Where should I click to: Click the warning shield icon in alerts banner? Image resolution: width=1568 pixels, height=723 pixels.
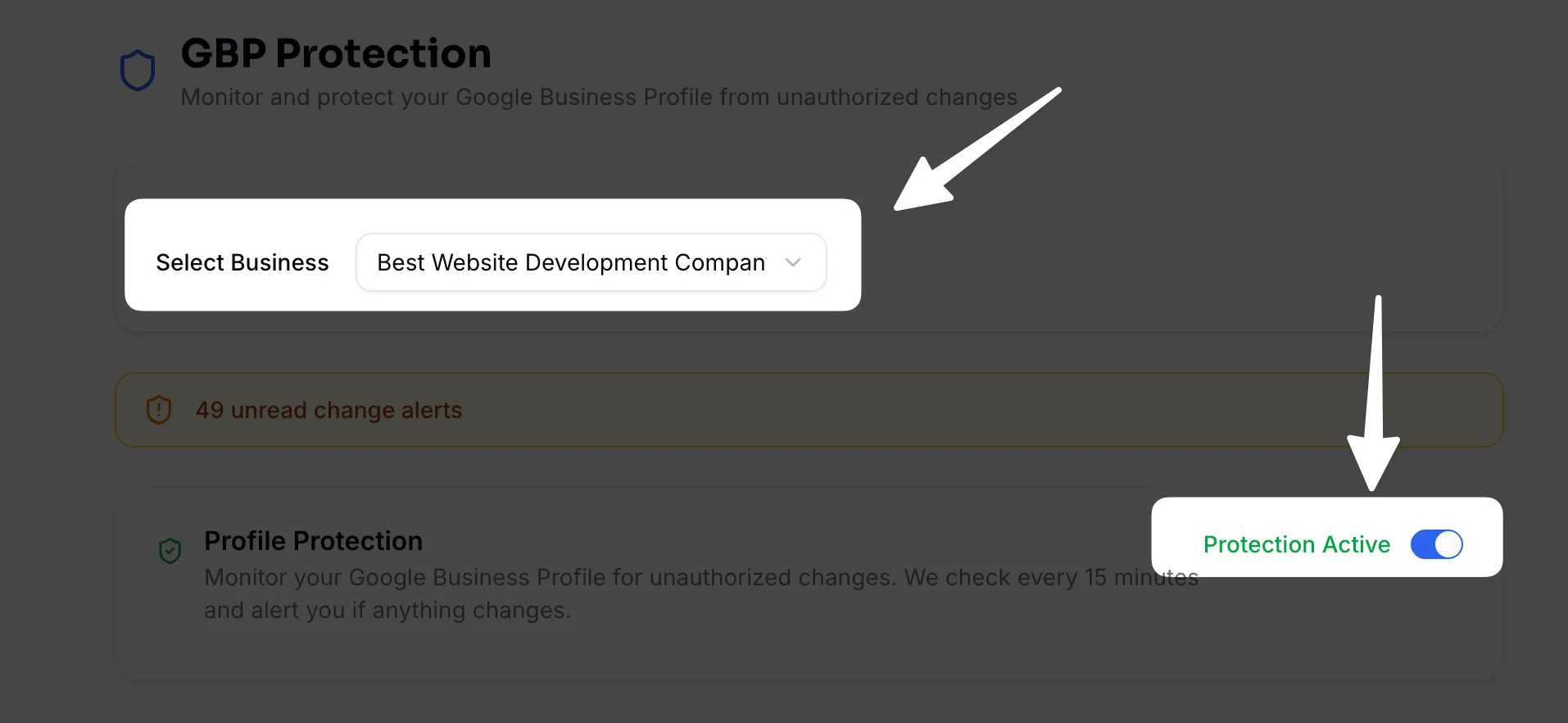click(159, 409)
